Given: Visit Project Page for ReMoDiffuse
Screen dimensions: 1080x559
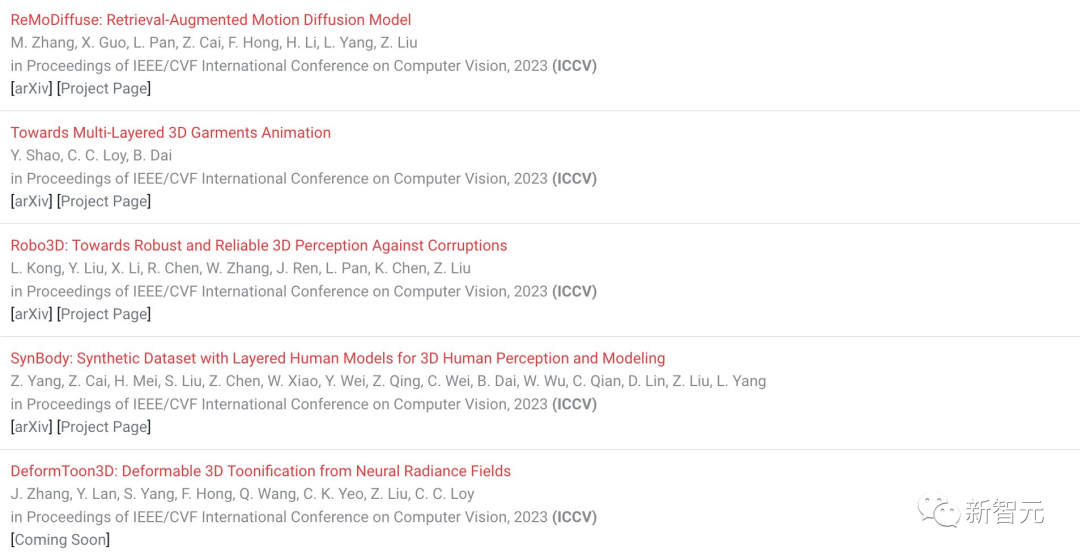Looking at the screenshot, I should (x=104, y=88).
